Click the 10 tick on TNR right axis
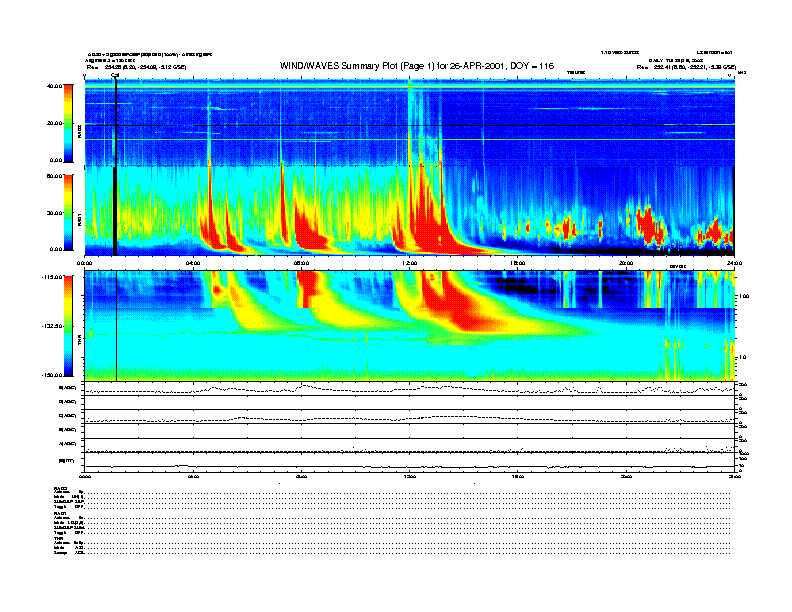This screenshot has height=612, width=792. (x=742, y=358)
